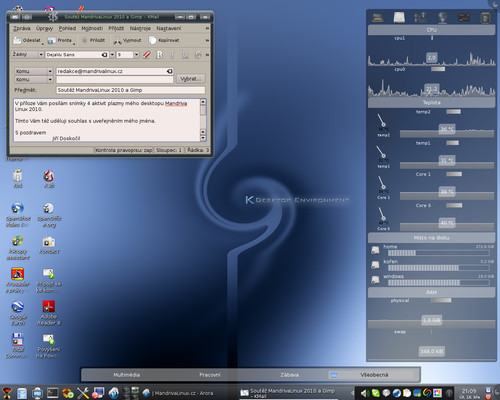Image resolution: width=500 pixels, height=400 pixels.
Task: Open the application launcher menu at taskbar left
Action: coord(6,393)
